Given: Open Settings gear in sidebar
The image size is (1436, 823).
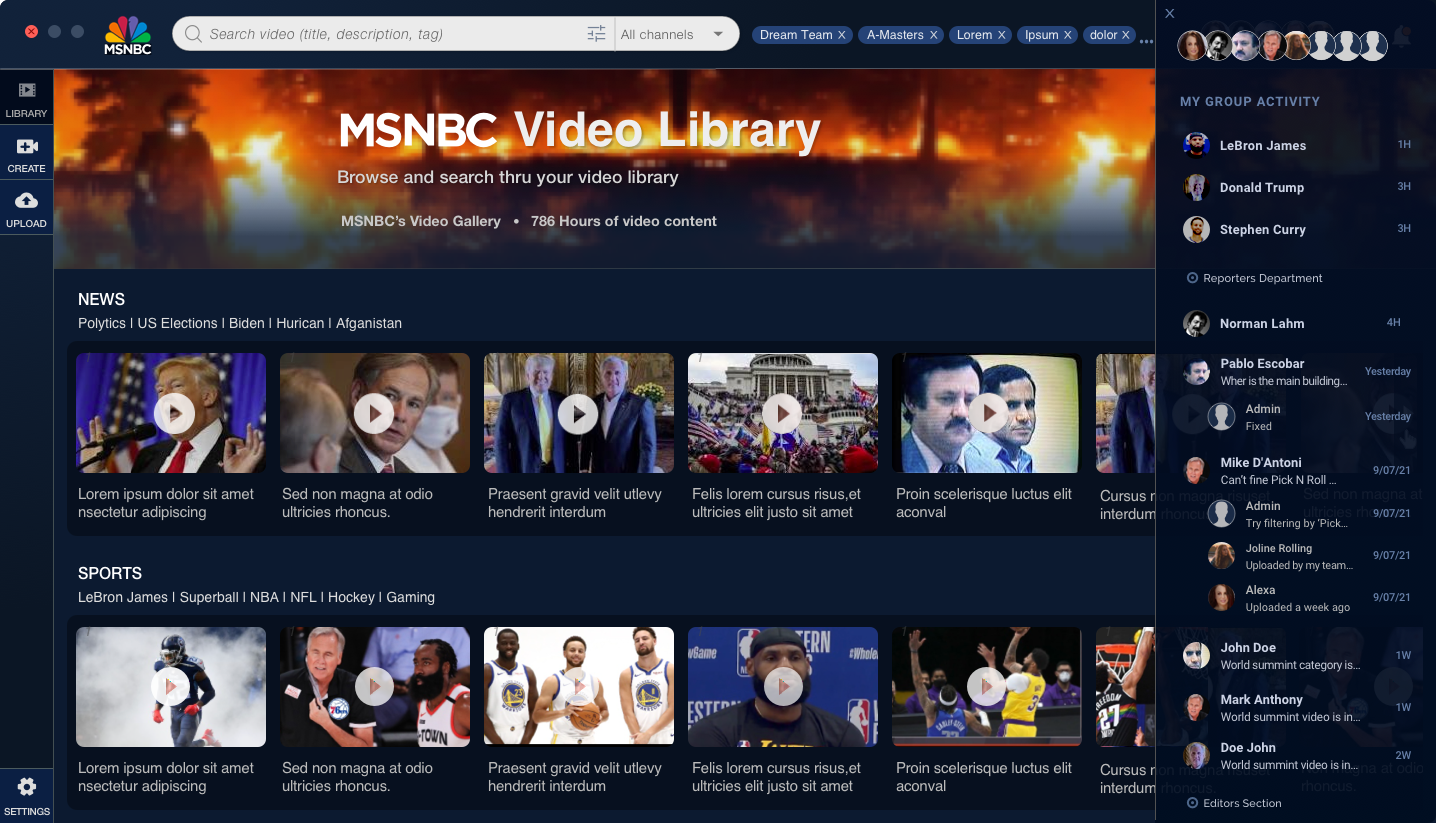Looking at the screenshot, I should (x=27, y=794).
